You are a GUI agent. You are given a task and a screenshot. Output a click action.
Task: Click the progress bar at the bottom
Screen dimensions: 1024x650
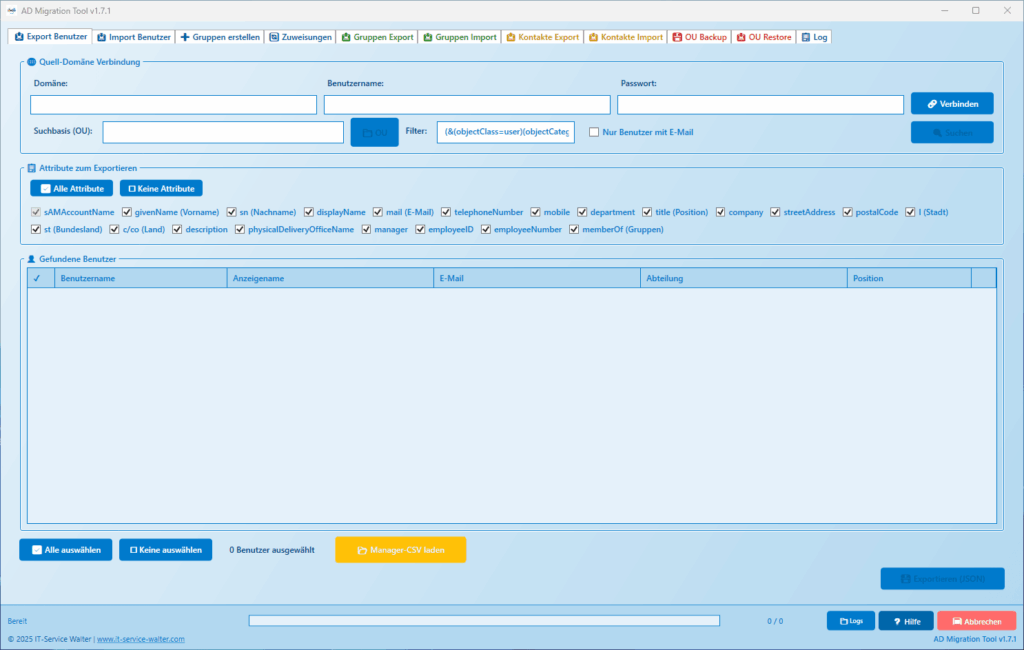[483, 620]
